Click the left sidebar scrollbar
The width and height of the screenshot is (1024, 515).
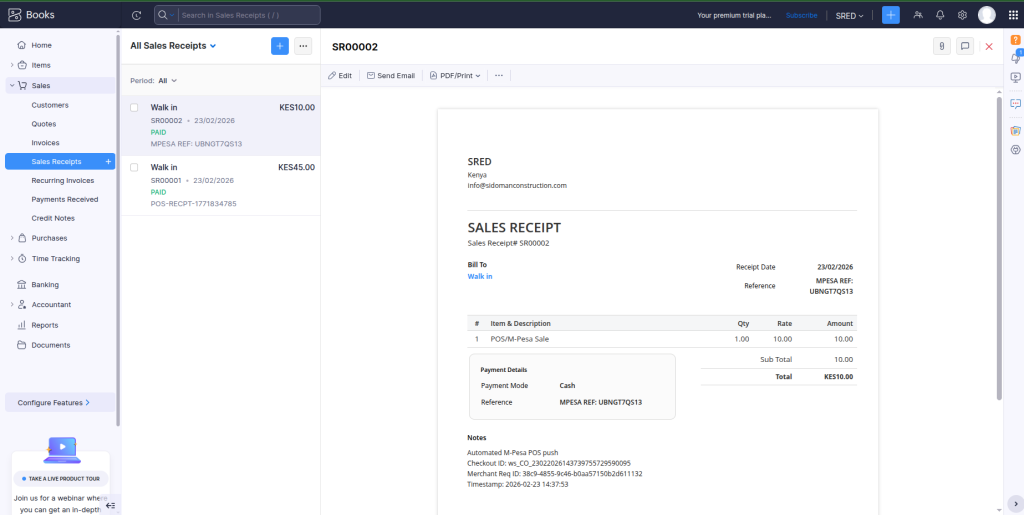coord(118,228)
